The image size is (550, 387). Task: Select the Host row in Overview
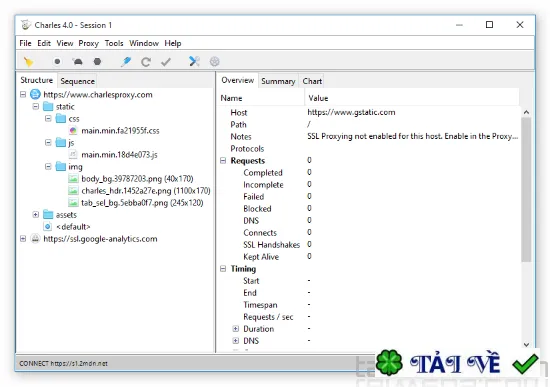369,112
